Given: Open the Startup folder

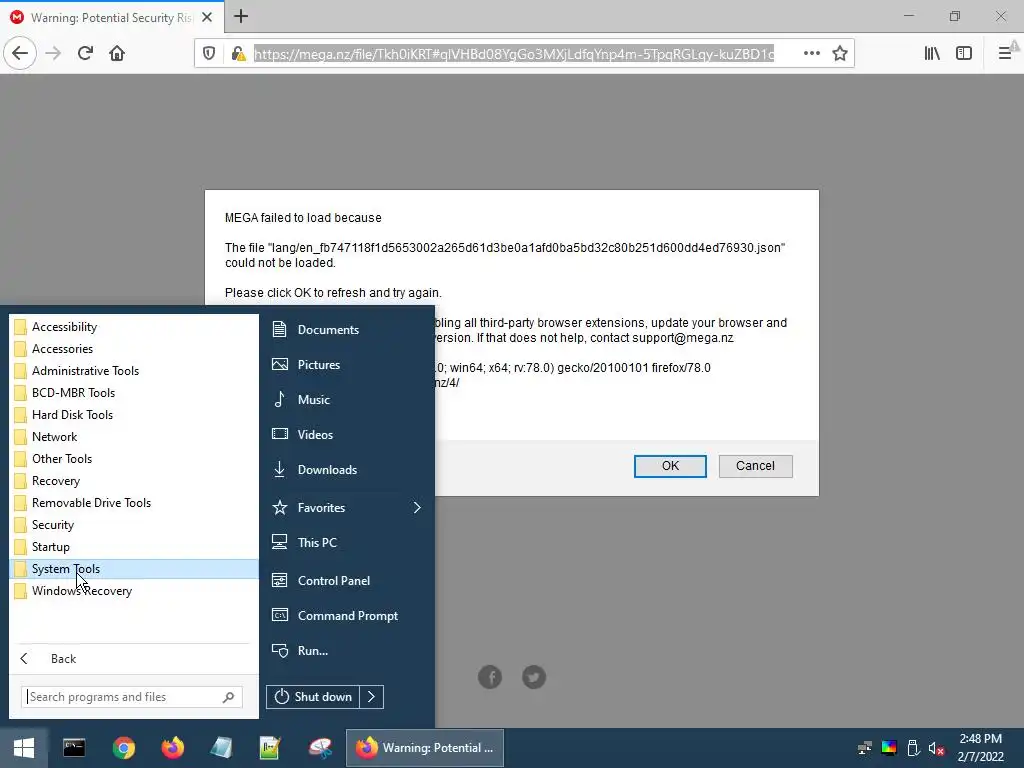Looking at the screenshot, I should point(134,547).
